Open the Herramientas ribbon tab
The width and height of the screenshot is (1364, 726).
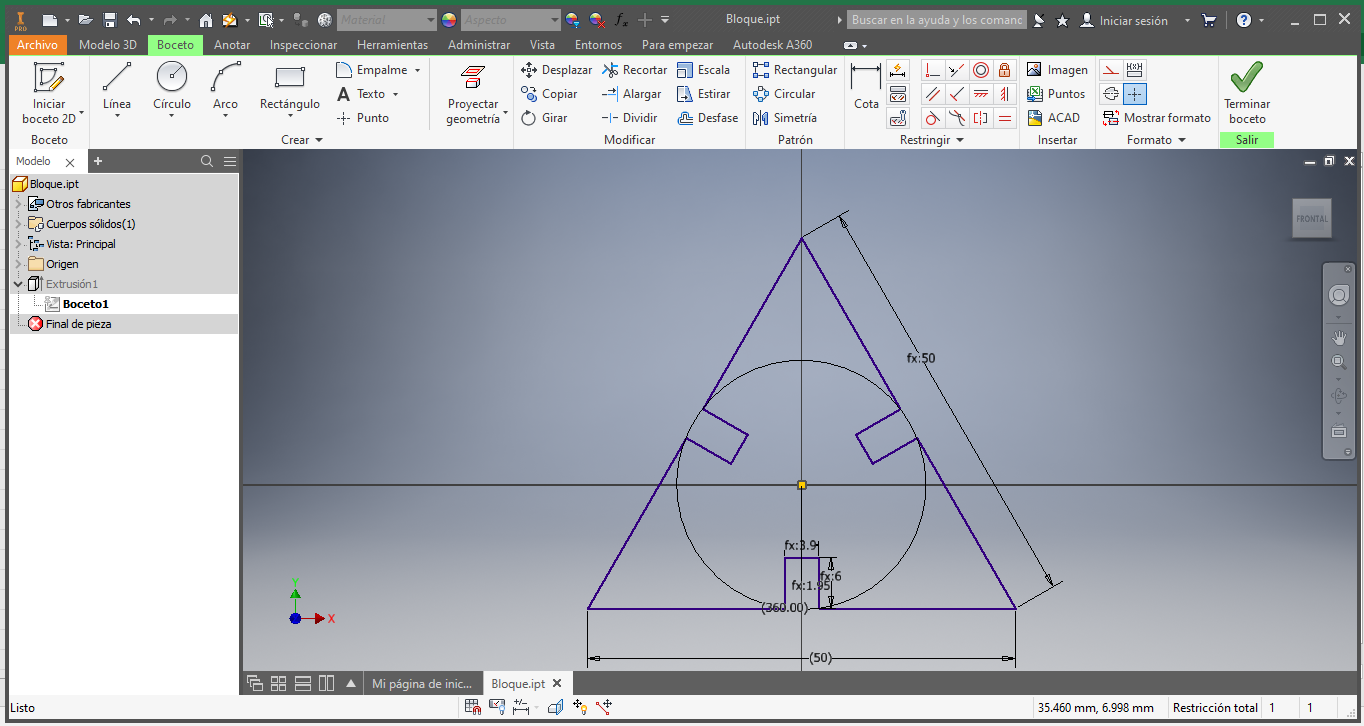(x=392, y=45)
